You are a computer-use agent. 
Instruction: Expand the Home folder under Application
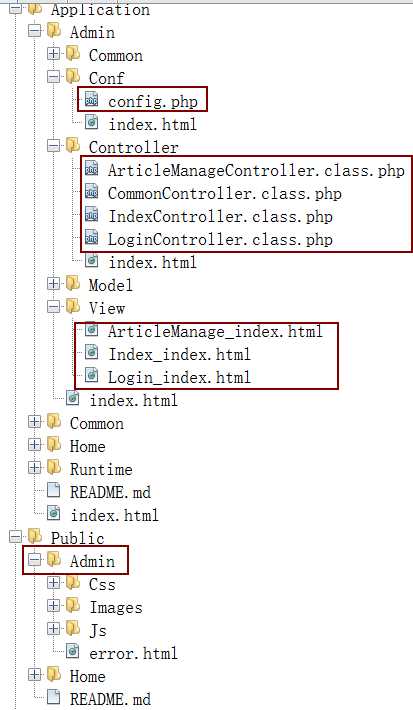pyautogui.click(x=34, y=445)
